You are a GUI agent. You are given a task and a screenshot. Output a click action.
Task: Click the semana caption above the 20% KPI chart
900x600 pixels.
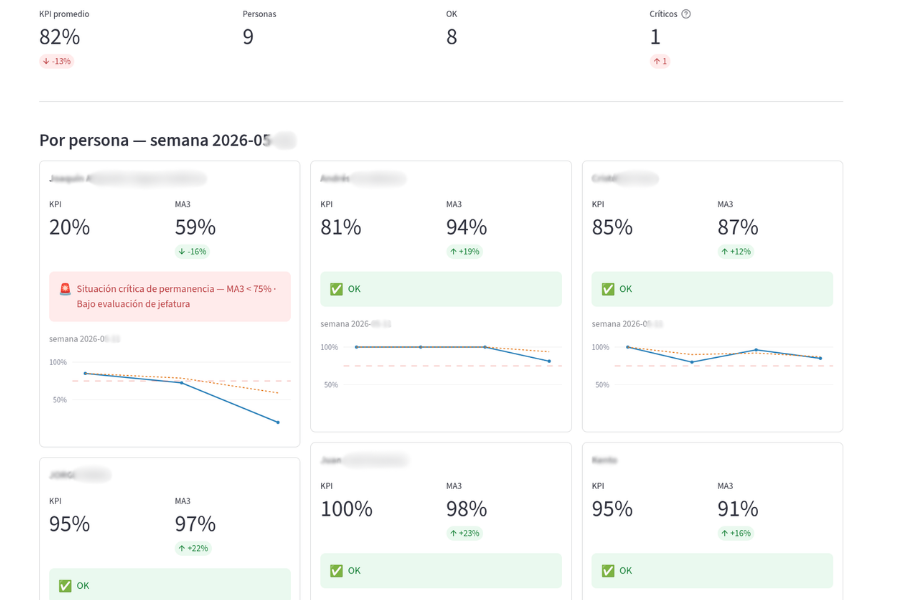point(84,339)
